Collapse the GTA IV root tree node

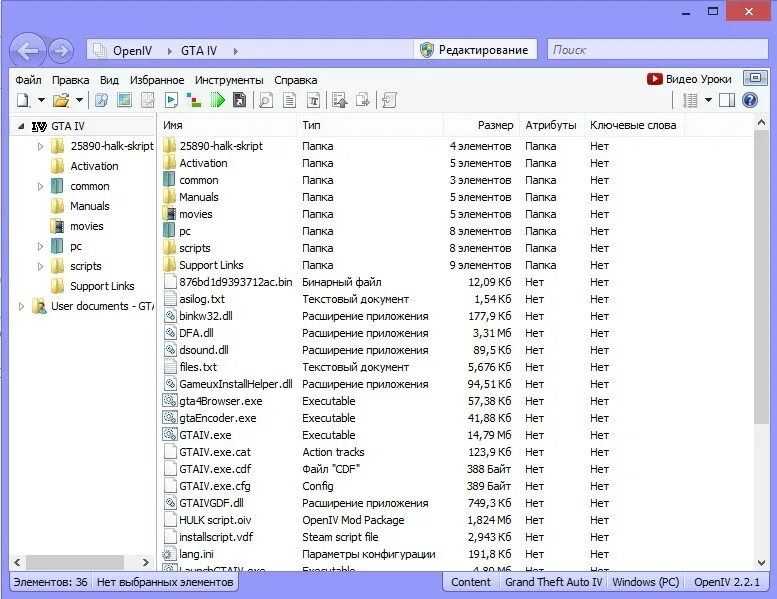[x=21, y=126]
